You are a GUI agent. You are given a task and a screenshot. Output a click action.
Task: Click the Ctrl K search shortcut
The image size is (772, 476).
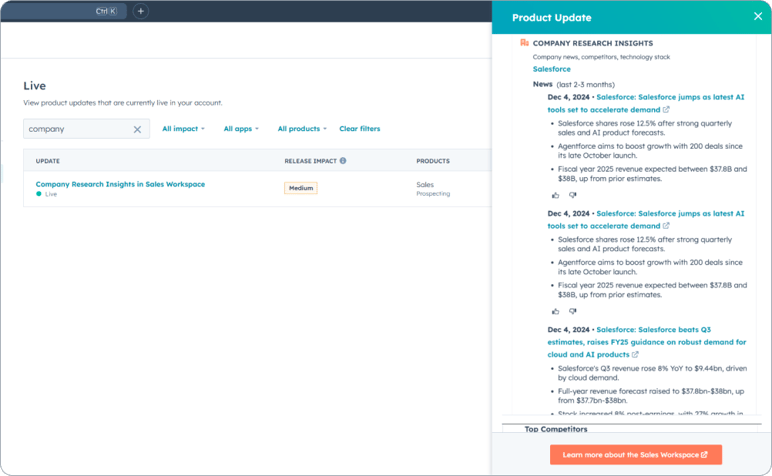click(106, 11)
